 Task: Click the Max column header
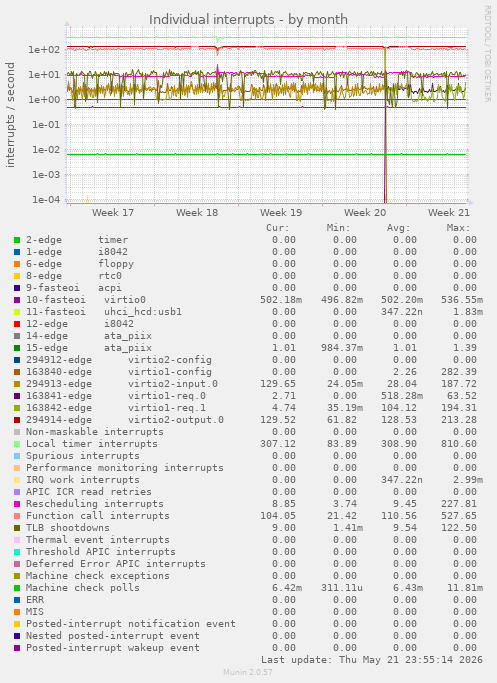[x=458, y=228]
